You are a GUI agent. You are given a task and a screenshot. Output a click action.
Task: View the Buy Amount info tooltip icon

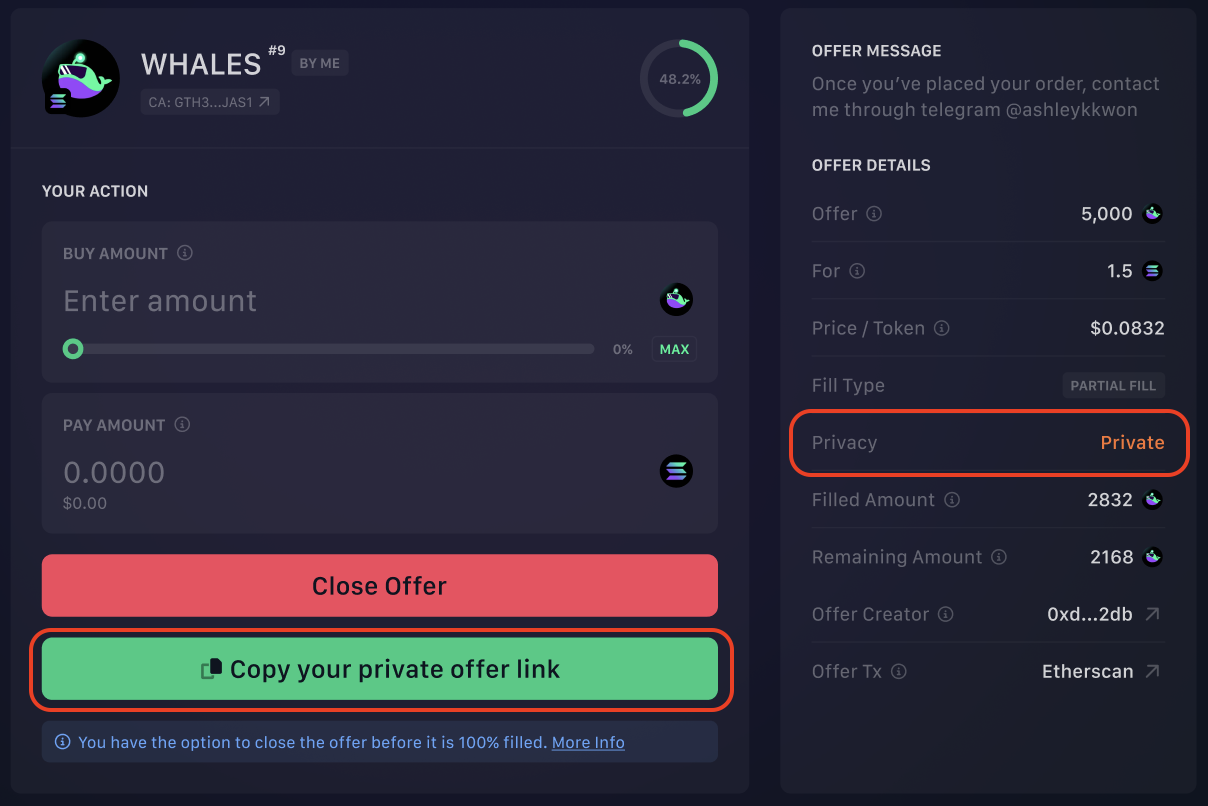(184, 253)
